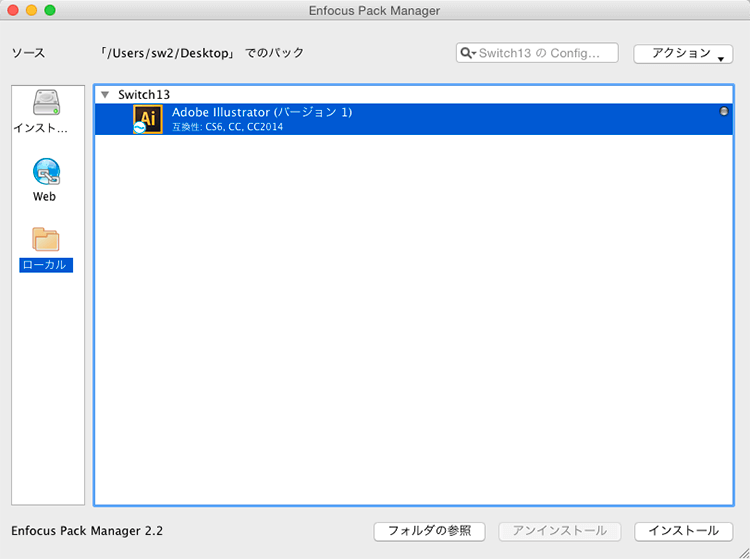
Task: Click the ローカル label in sidebar
Action: click(x=46, y=265)
